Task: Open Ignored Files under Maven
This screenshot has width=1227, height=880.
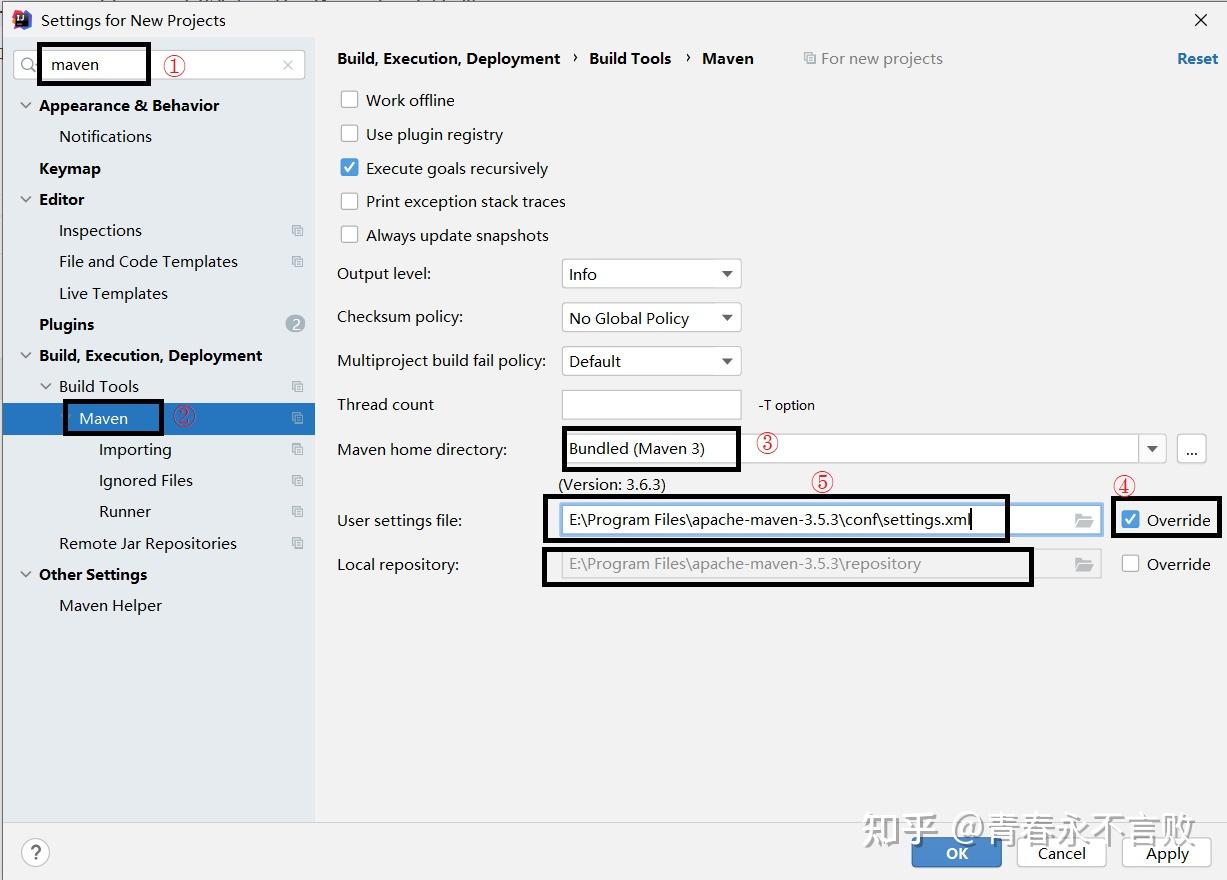Action: point(146,480)
